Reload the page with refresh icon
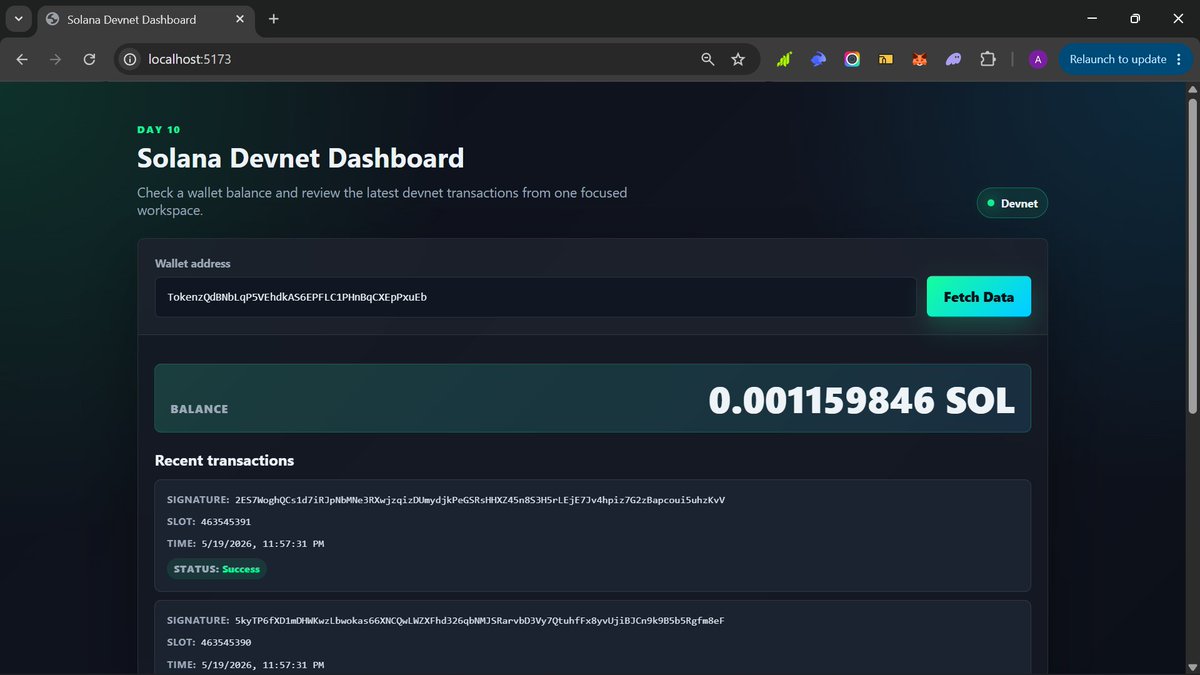This screenshot has height=675, width=1200. (x=89, y=60)
